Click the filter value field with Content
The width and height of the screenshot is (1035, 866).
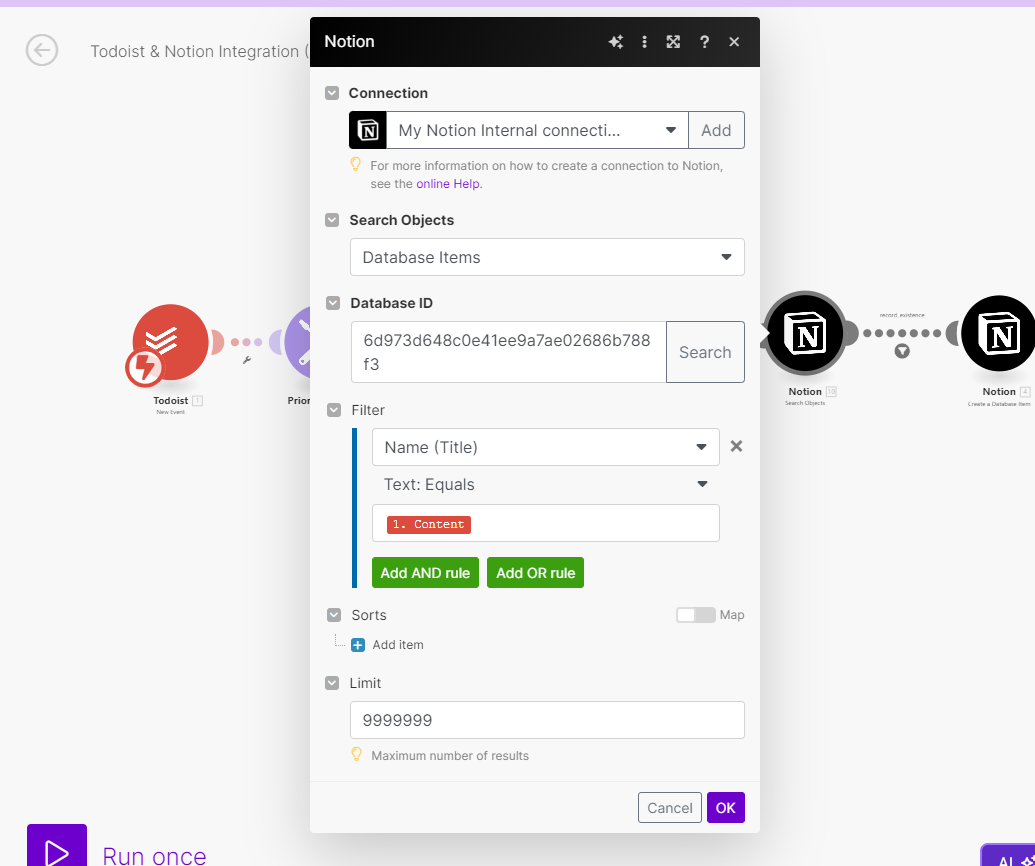click(x=546, y=523)
